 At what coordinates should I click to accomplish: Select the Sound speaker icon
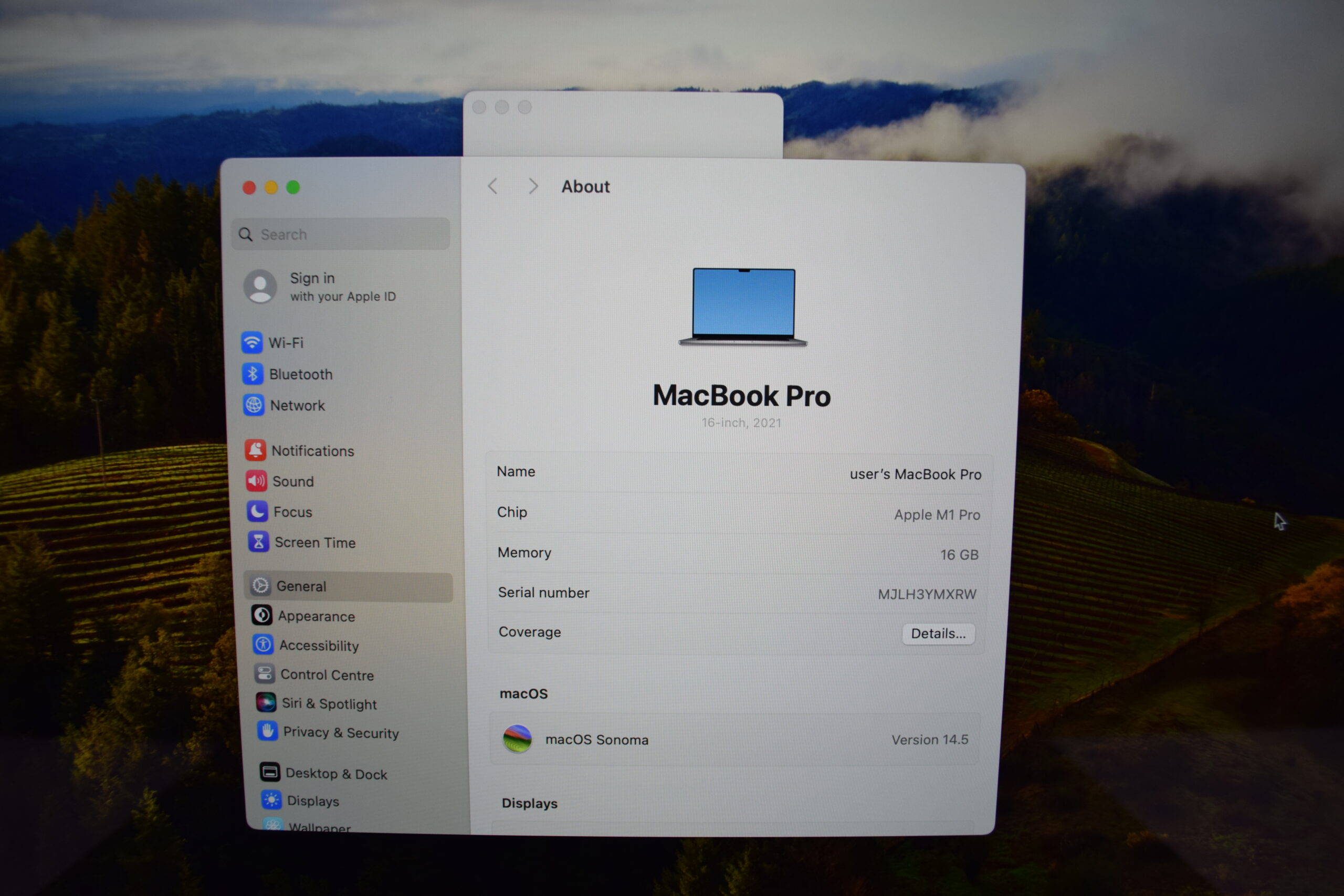pos(257,481)
